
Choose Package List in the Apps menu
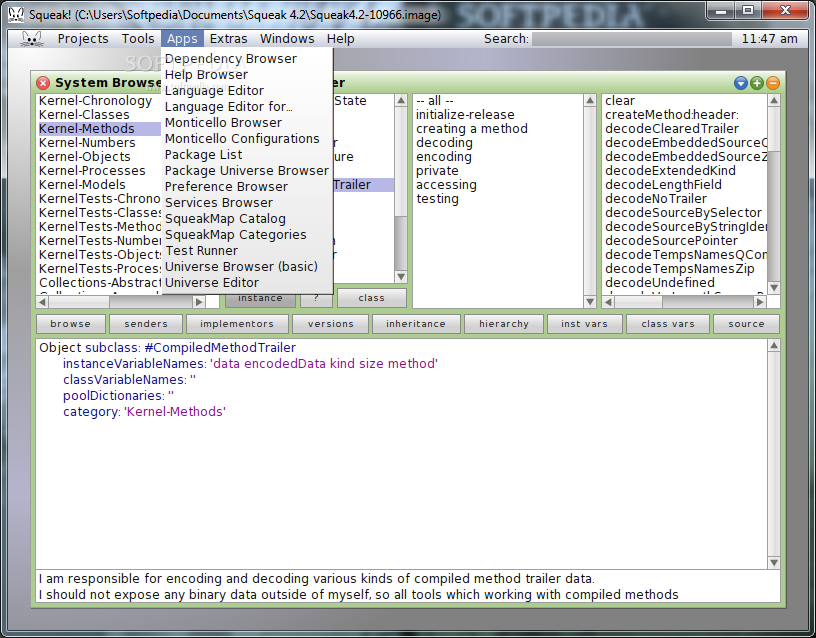click(247, 155)
